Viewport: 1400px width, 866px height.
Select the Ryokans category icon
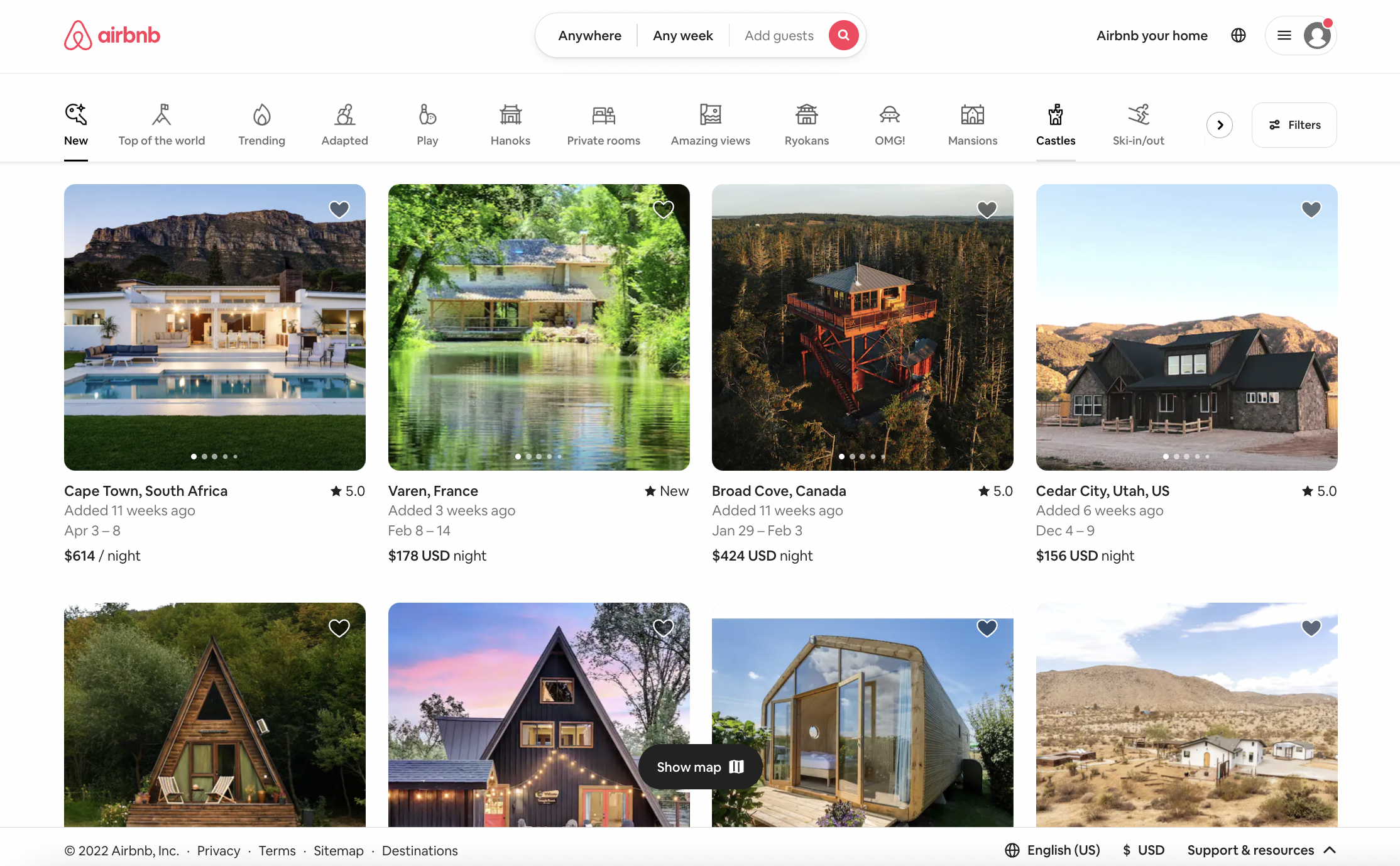click(x=806, y=115)
